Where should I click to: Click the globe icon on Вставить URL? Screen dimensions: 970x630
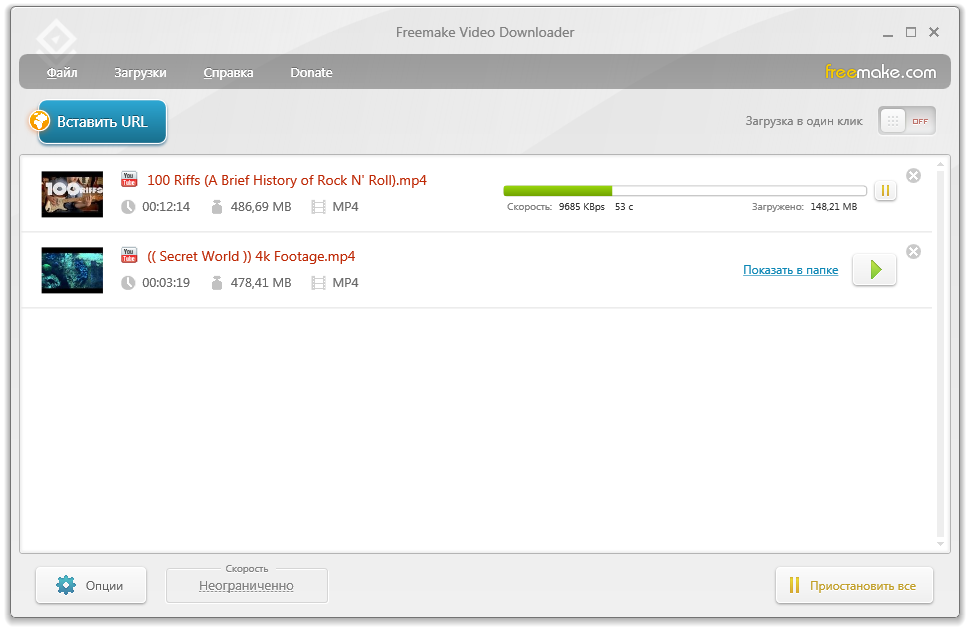click(40, 120)
